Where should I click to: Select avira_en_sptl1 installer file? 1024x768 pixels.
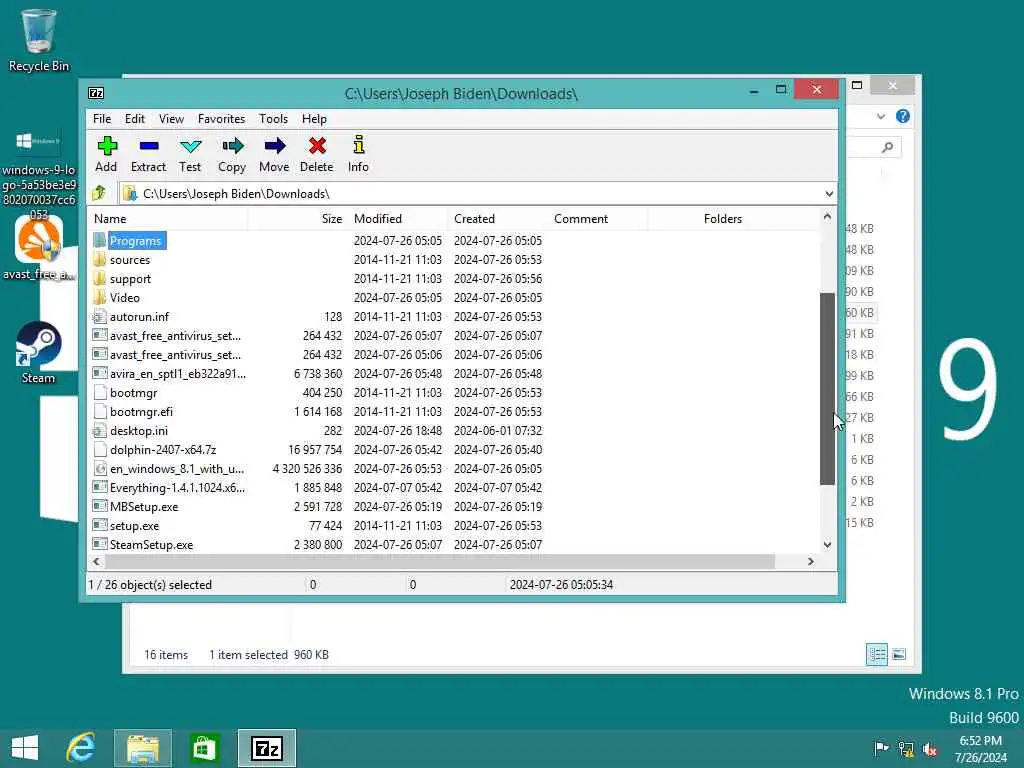(x=178, y=374)
